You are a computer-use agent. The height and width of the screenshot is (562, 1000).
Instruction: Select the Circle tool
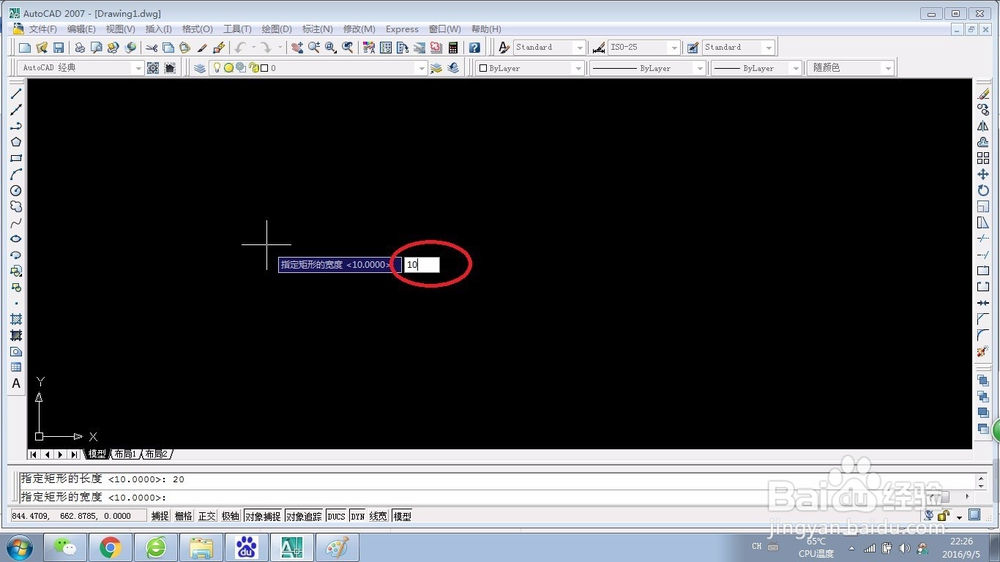(x=16, y=191)
